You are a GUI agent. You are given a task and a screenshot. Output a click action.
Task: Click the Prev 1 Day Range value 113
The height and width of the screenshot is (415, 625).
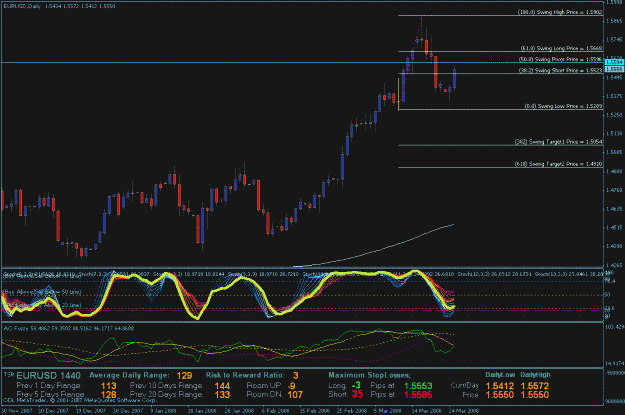pyautogui.click(x=108, y=385)
